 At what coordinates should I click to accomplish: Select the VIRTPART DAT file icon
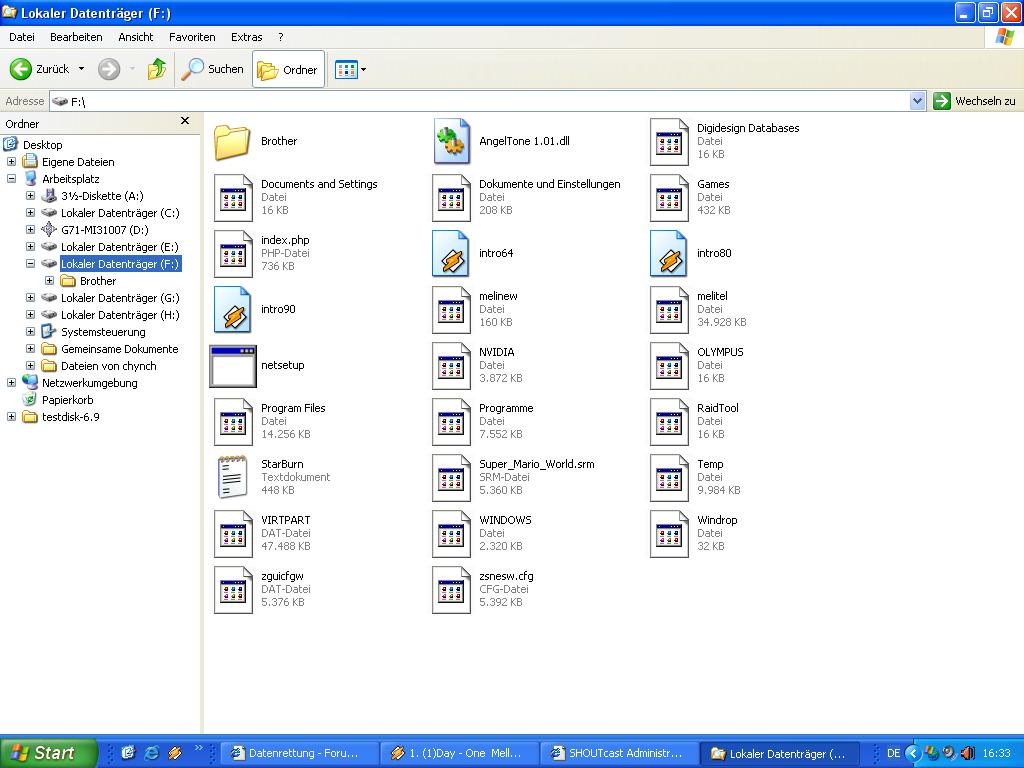(233, 534)
